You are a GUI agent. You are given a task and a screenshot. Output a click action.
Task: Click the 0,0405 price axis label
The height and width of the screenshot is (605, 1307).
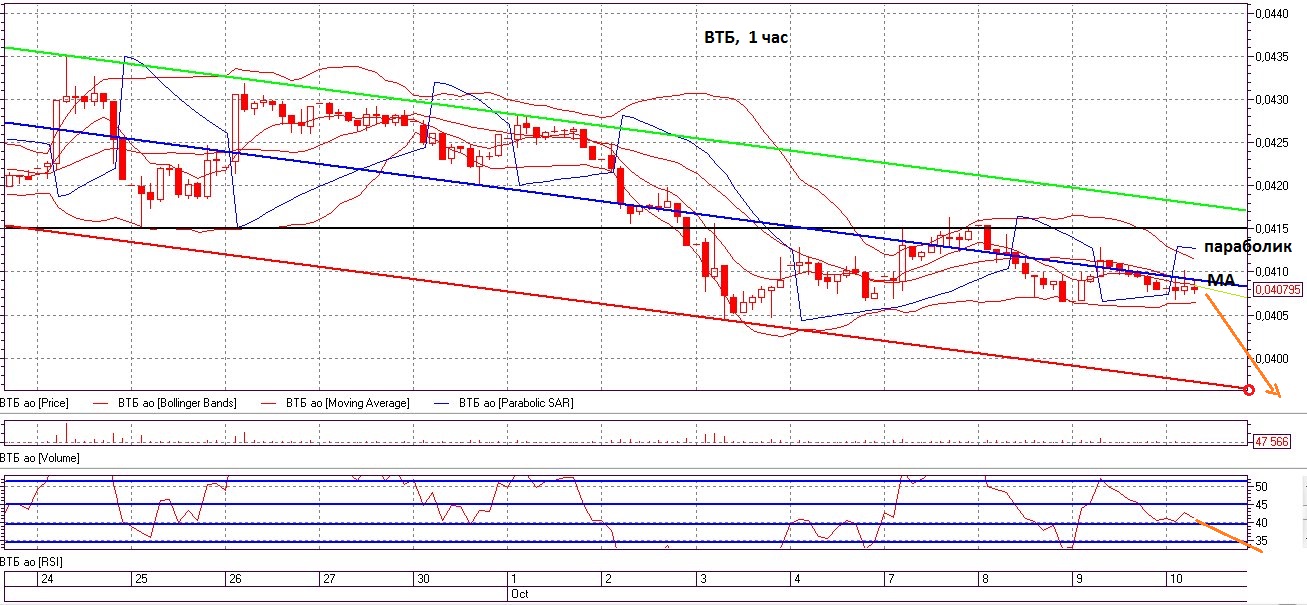pyautogui.click(x=1272, y=315)
